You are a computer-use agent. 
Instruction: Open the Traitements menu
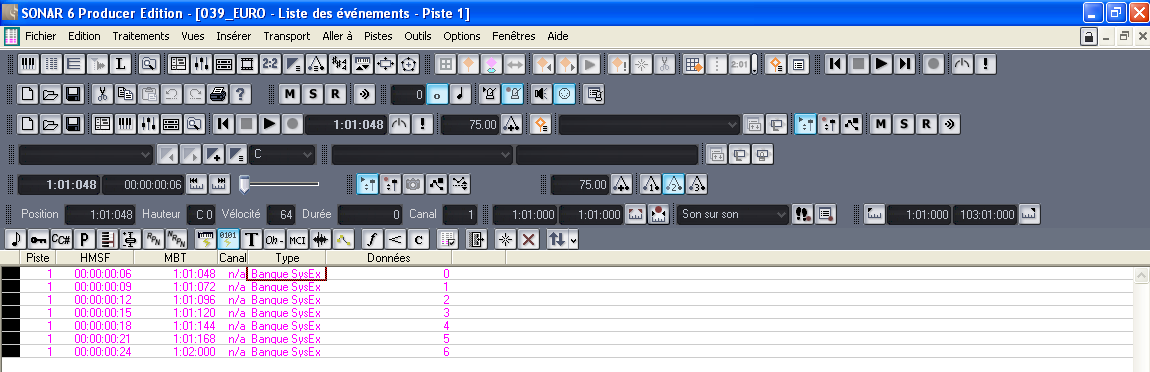click(x=141, y=36)
